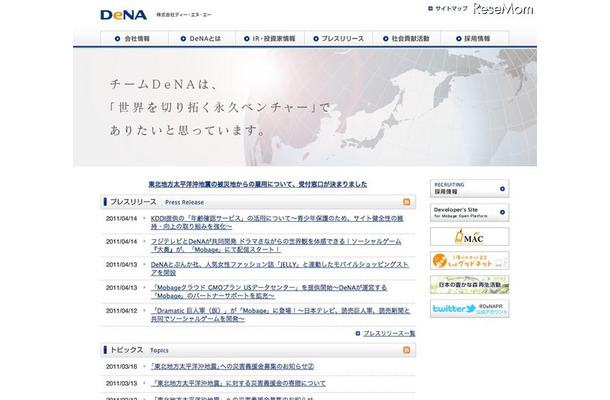The image size is (610, 400).
Task: Open the KDDI 年齢確認サービス press release
Action: 277,222
